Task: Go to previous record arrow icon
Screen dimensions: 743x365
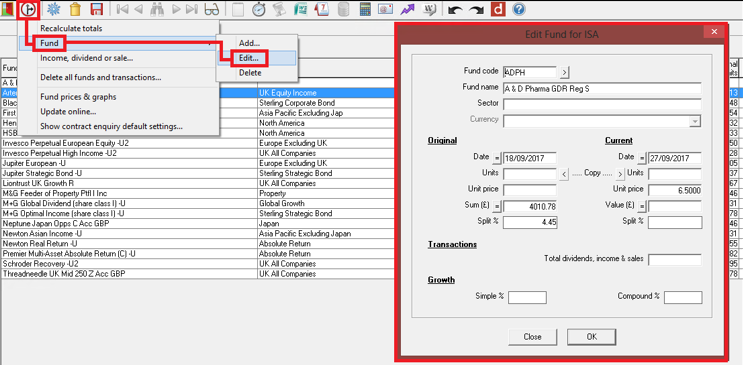Action: coord(138,9)
